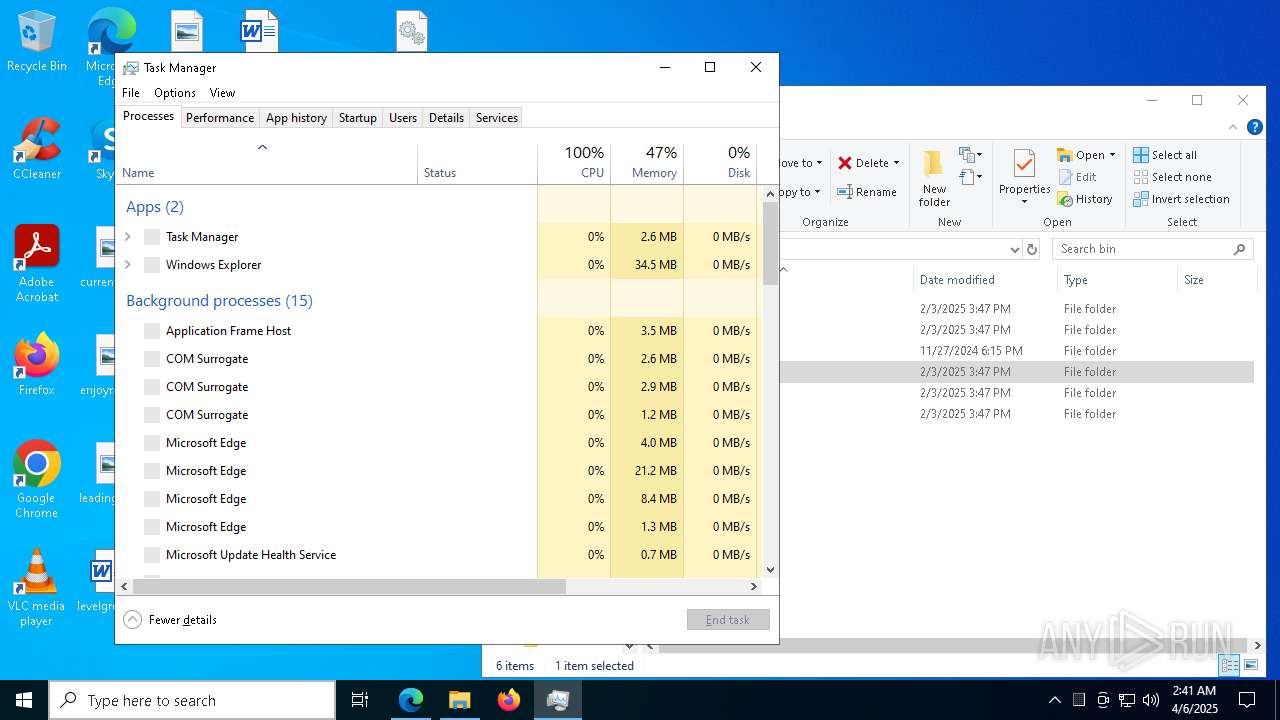Open the Delete dropdown arrow

coord(896,163)
